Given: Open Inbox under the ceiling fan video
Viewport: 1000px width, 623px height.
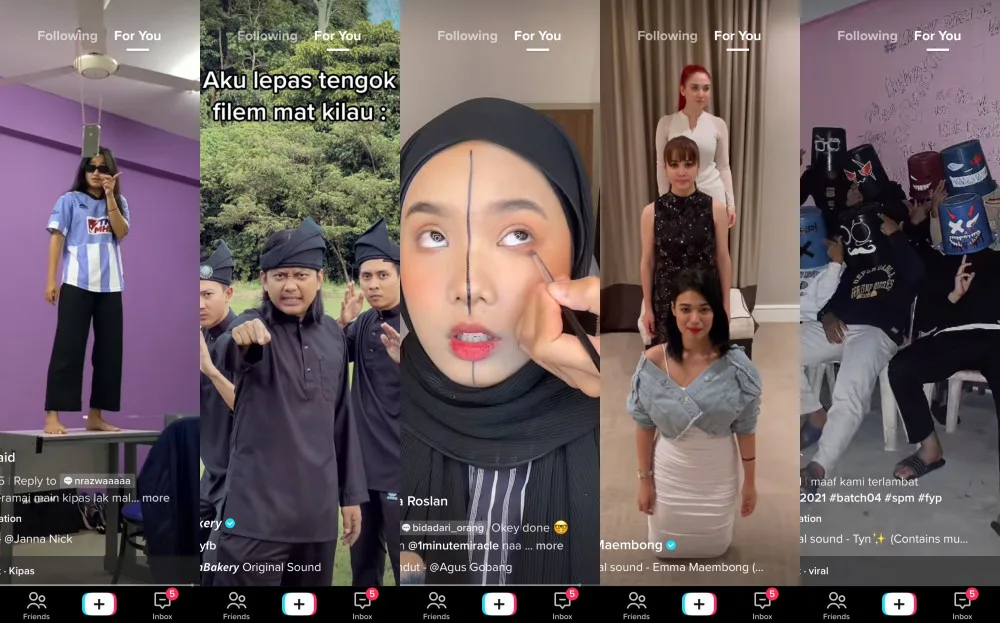Looking at the screenshot, I should [162, 604].
